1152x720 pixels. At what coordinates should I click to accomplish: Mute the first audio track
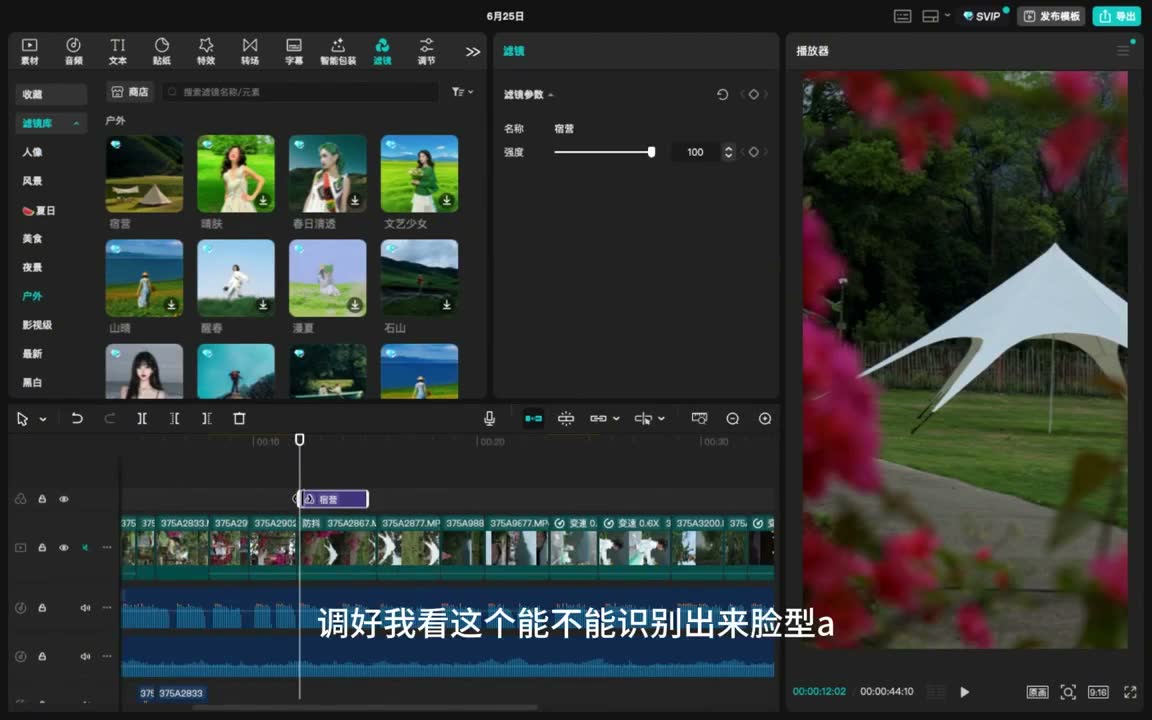tap(85, 608)
